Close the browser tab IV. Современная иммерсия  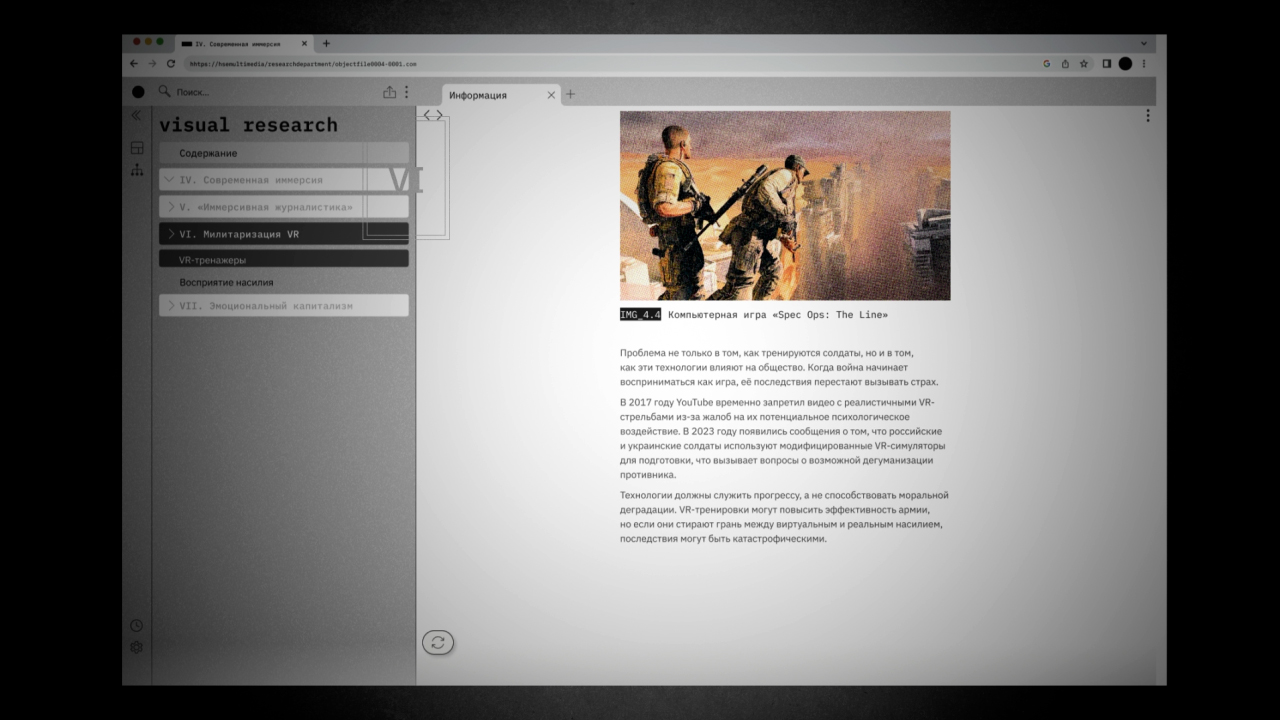tap(305, 44)
